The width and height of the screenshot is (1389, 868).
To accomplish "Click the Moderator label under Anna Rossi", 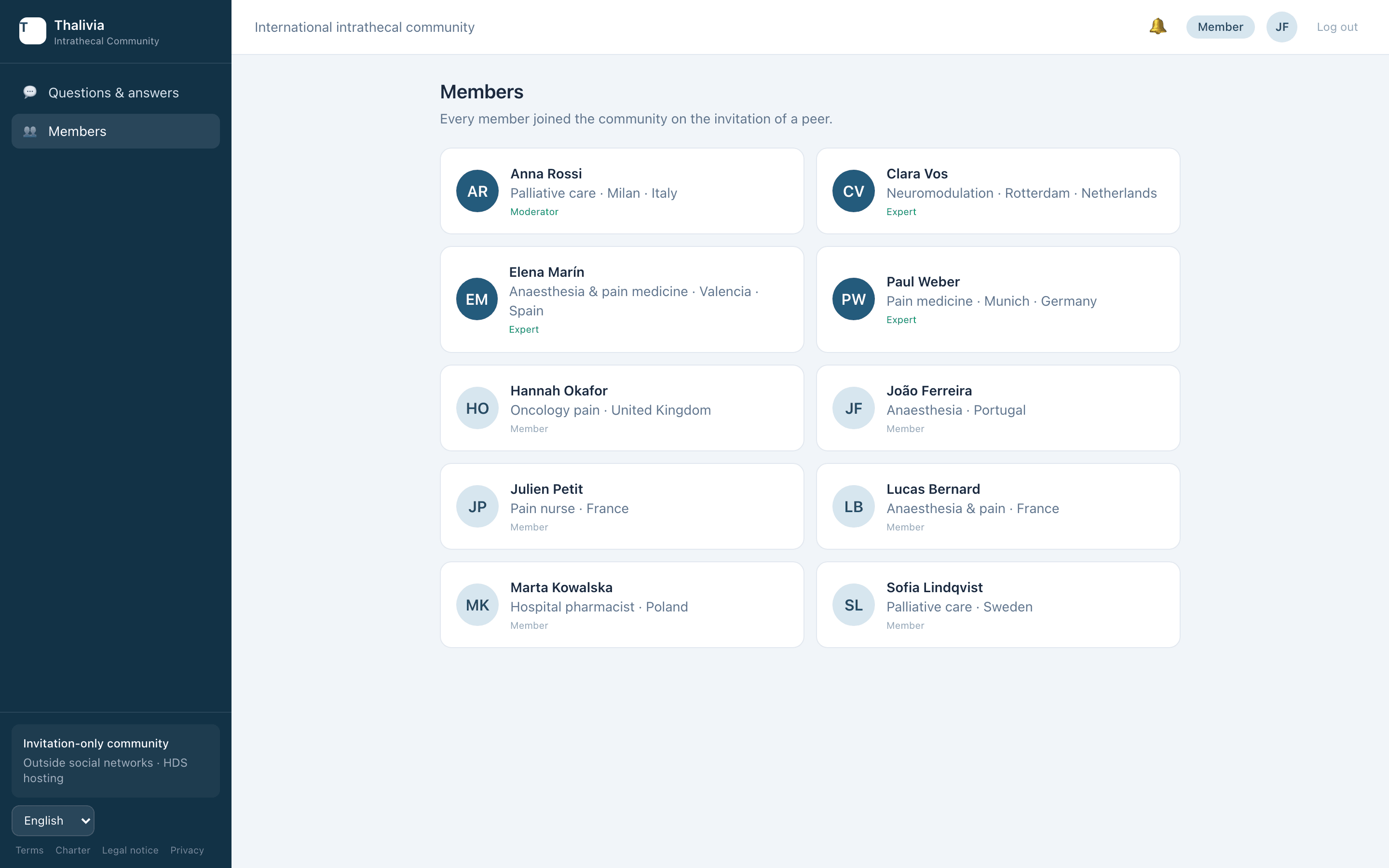I will [x=534, y=212].
